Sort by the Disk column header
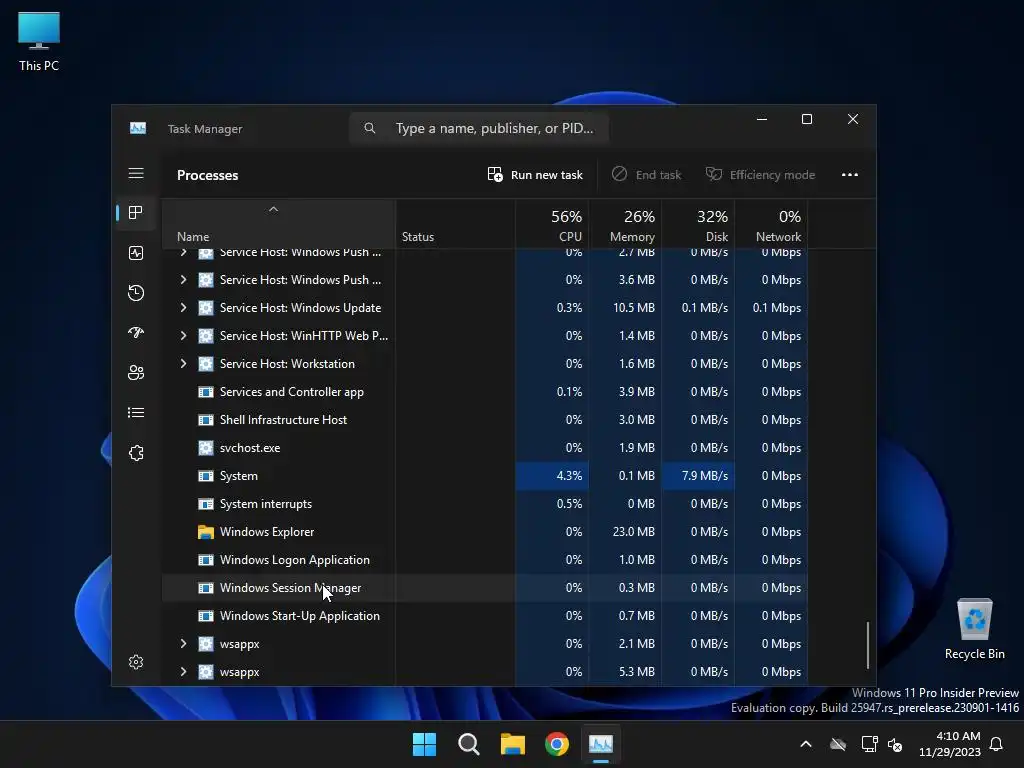Image resolution: width=1024 pixels, height=768 pixels. (699, 224)
